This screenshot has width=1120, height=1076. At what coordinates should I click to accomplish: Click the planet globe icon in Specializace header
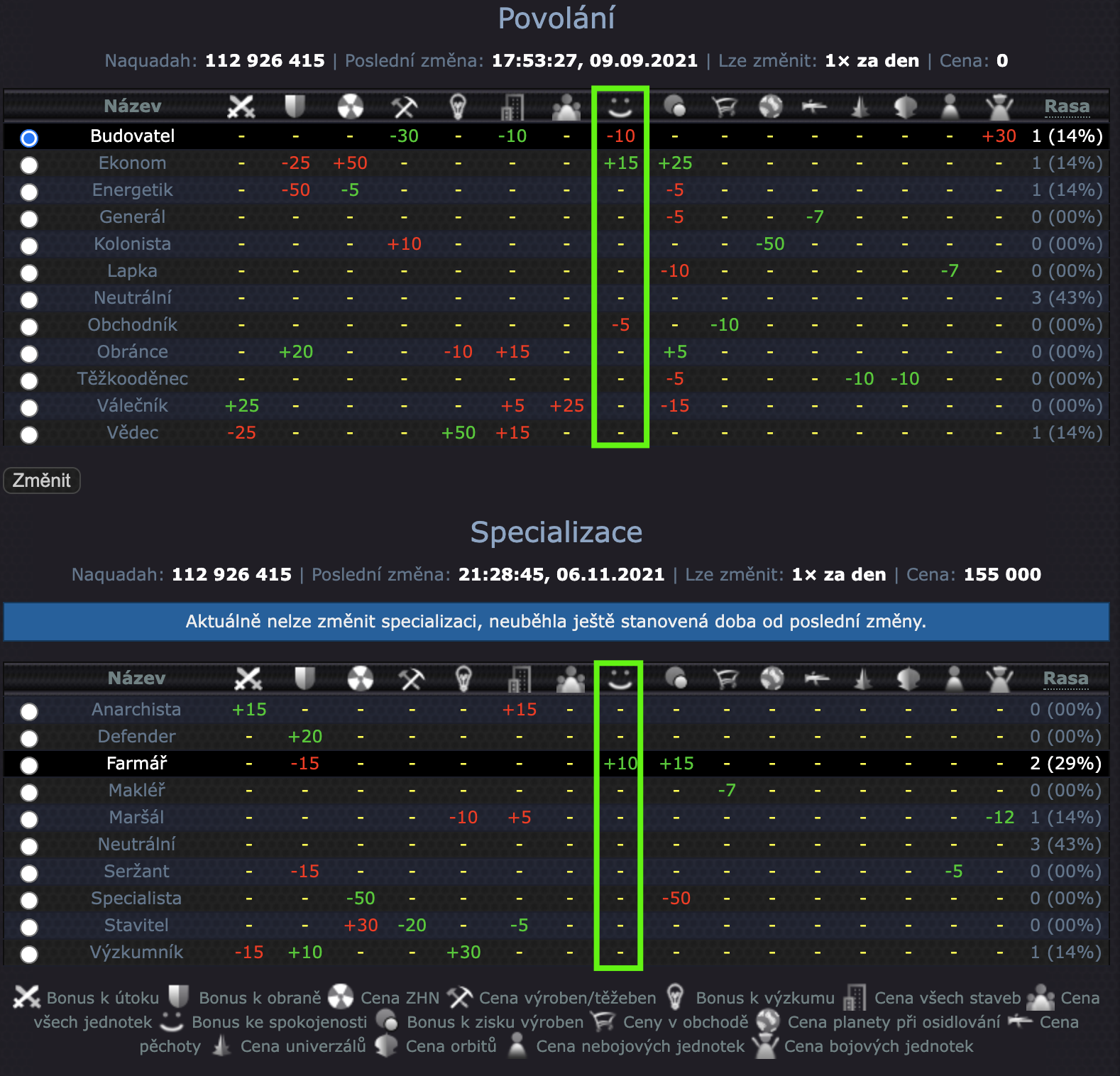click(772, 679)
